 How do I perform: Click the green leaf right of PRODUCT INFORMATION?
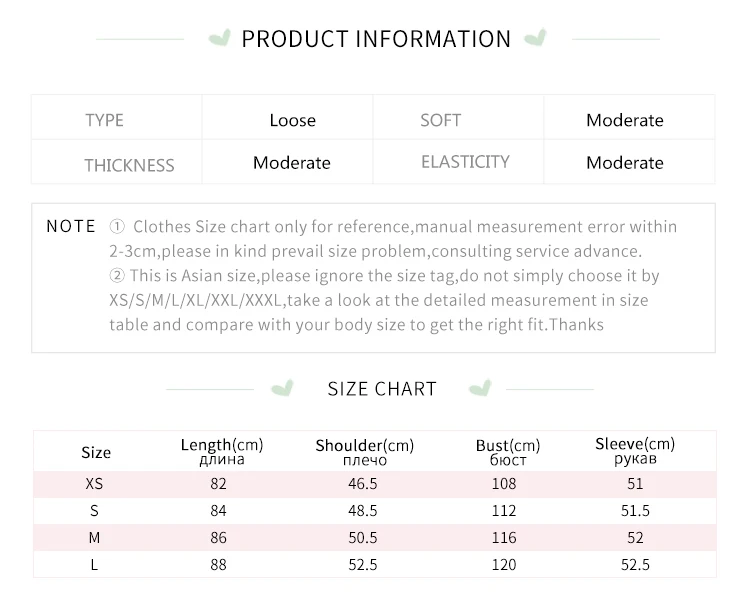(535, 39)
